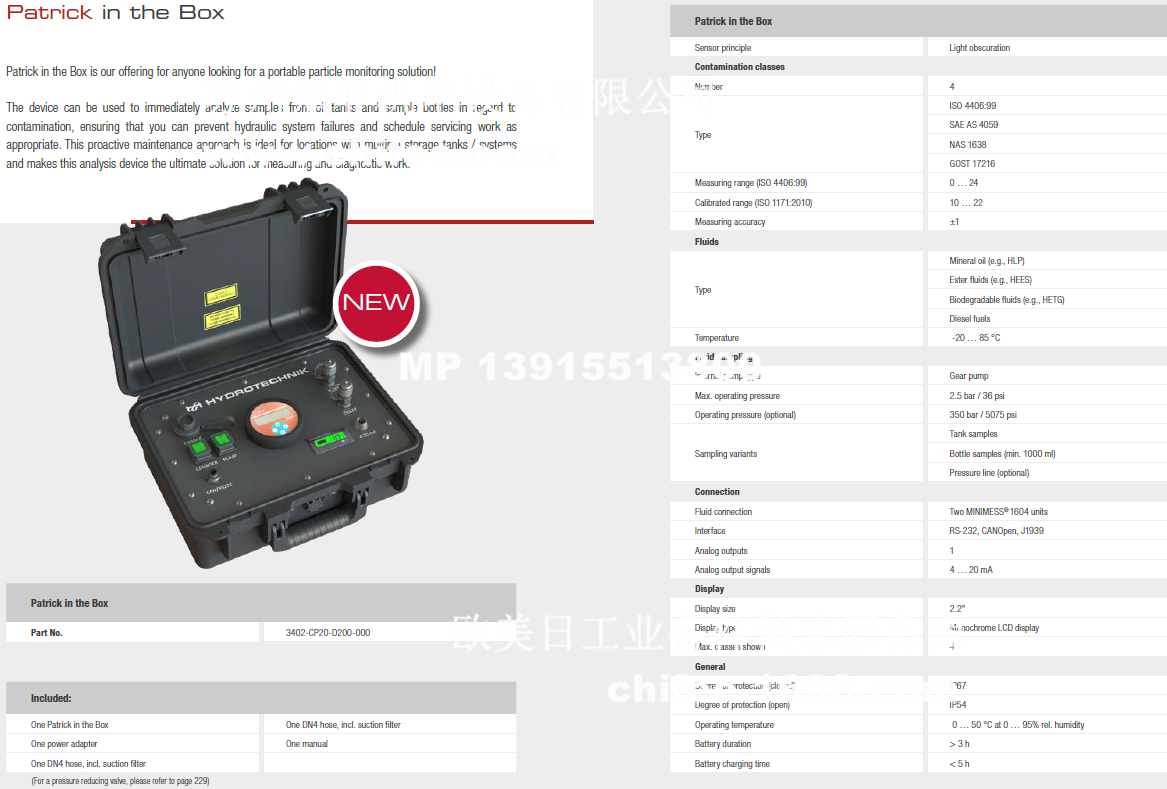Select part number '3402-CP20-D200-000'
This screenshot has height=789, width=1167.
327,633
